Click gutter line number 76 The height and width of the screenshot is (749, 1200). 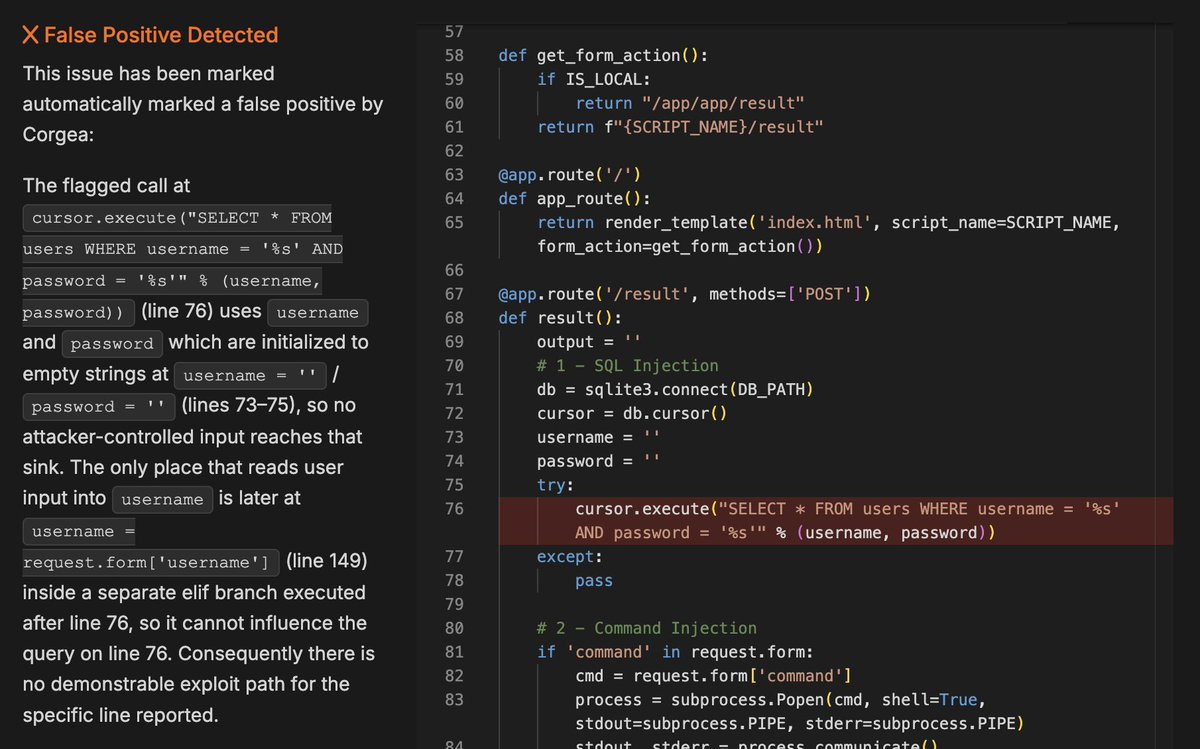click(454, 509)
